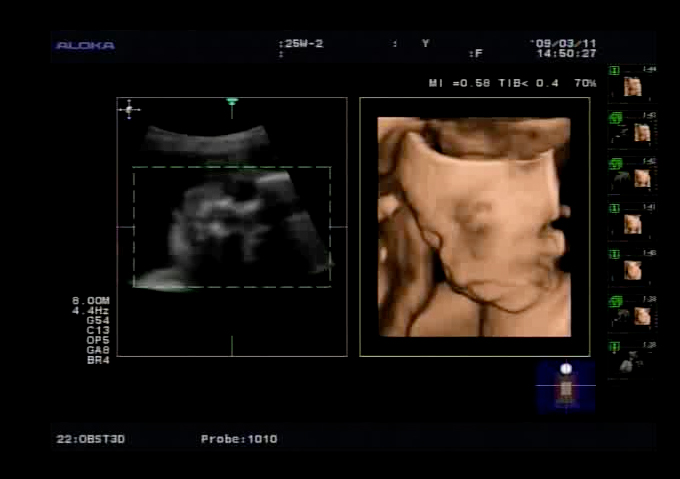Click green frame icon beside thumbnail 1-42
This screenshot has width=680, height=479.
615,163
